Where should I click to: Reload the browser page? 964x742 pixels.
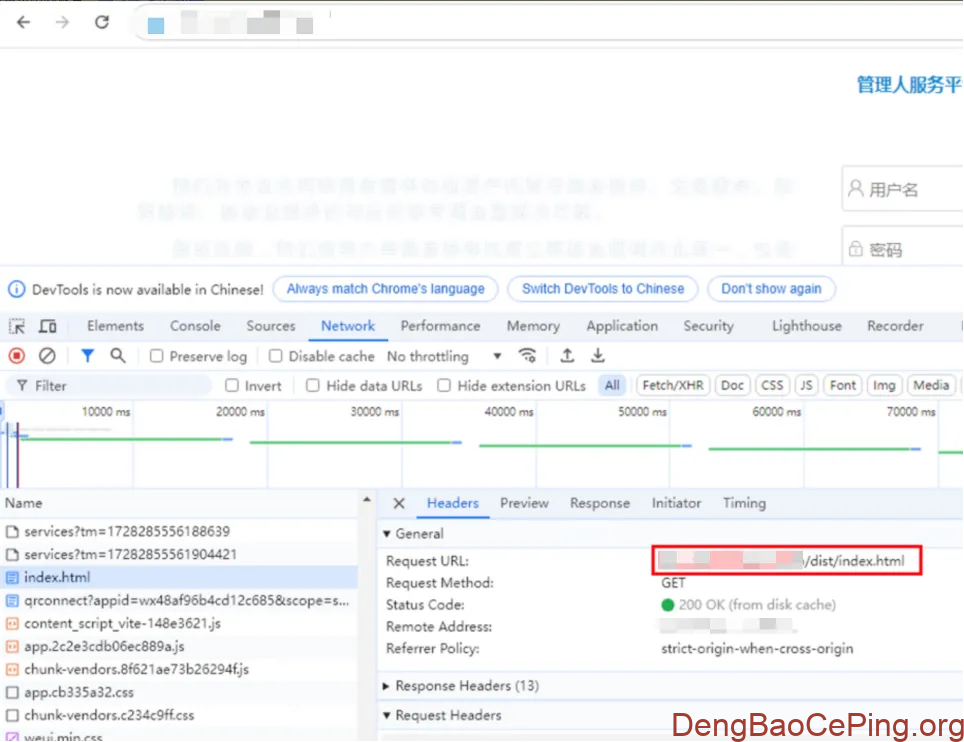[102, 22]
